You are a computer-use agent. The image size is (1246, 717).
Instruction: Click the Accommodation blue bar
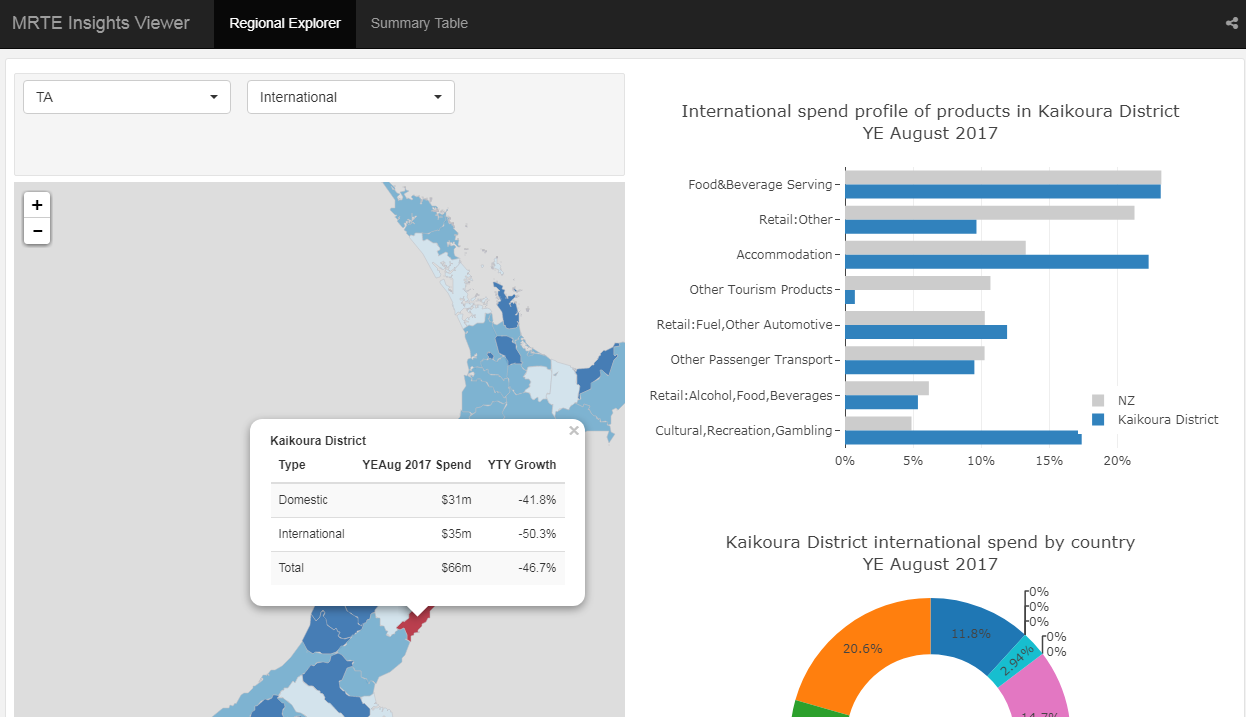(x=997, y=262)
